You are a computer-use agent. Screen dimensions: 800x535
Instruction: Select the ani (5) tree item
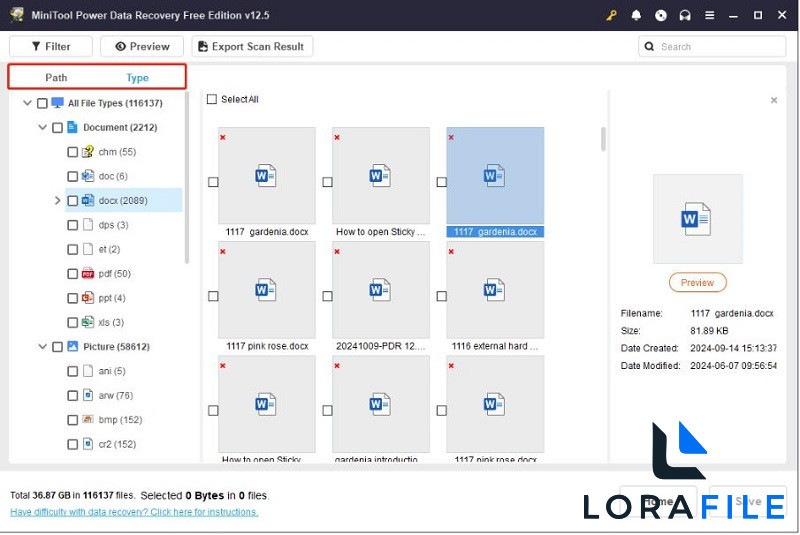(112, 371)
